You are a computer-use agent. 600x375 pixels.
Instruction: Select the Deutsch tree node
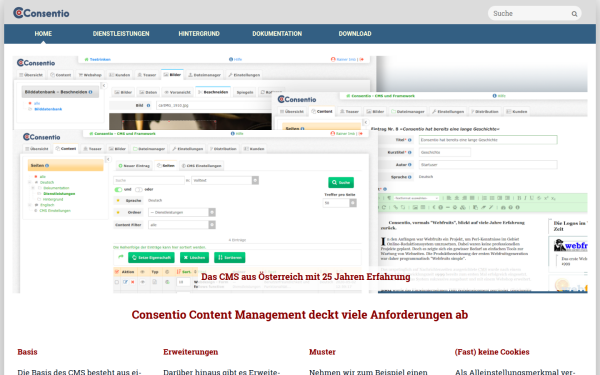[x=47, y=183]
